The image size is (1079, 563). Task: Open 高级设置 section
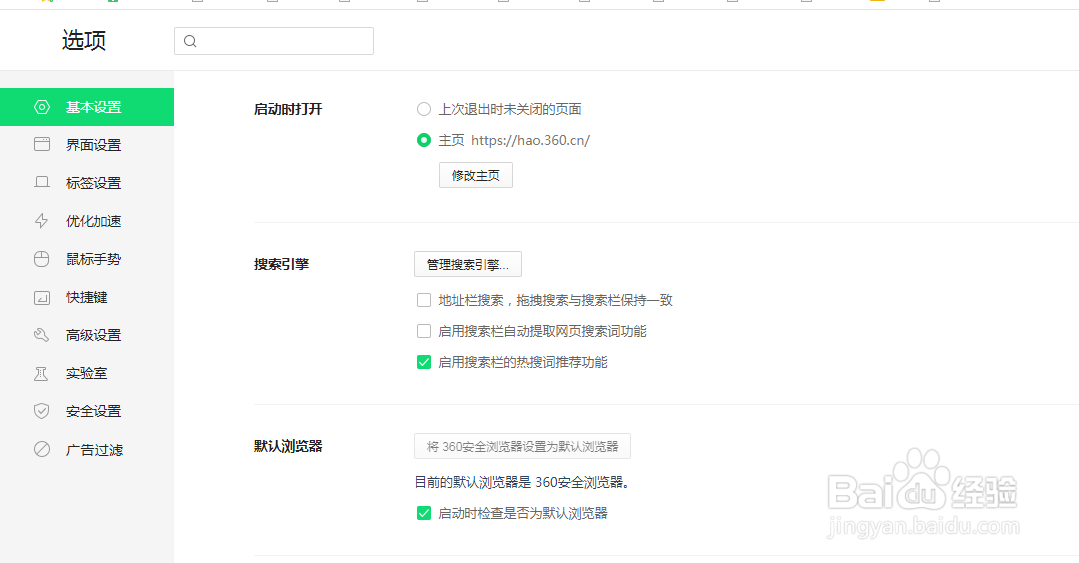click(87, 335)
